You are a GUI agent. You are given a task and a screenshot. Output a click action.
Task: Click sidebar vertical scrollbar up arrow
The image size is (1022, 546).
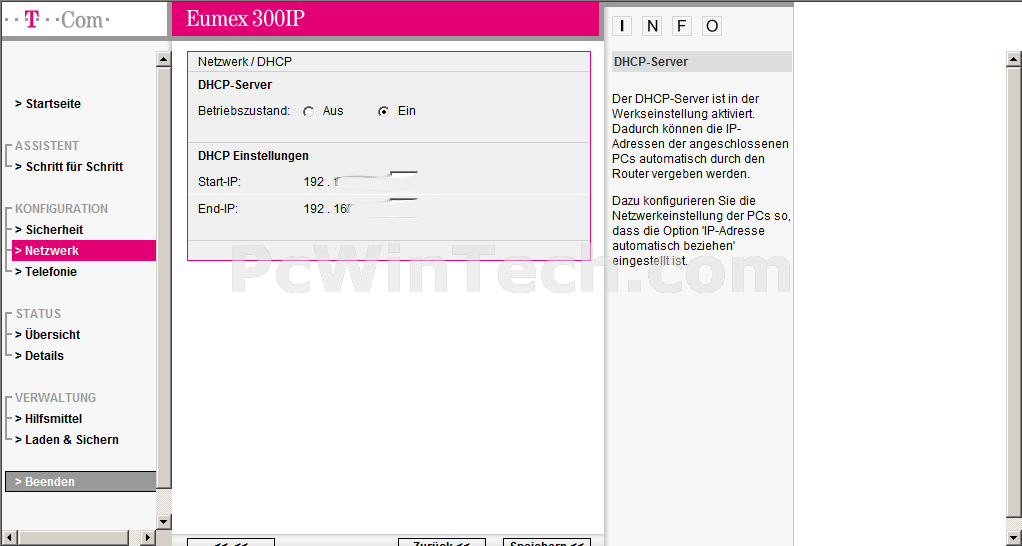pyautogui.click(x=164, y=59)
